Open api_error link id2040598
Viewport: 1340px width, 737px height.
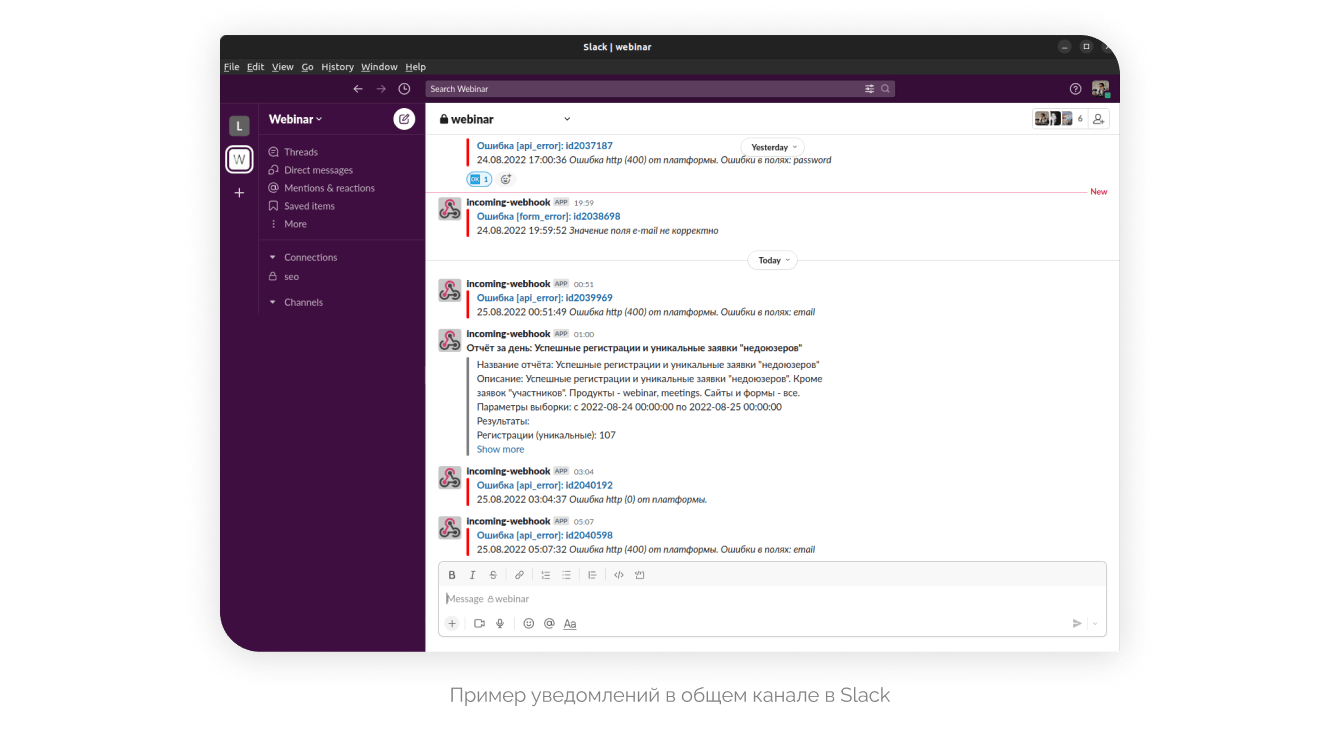(544, 535)
